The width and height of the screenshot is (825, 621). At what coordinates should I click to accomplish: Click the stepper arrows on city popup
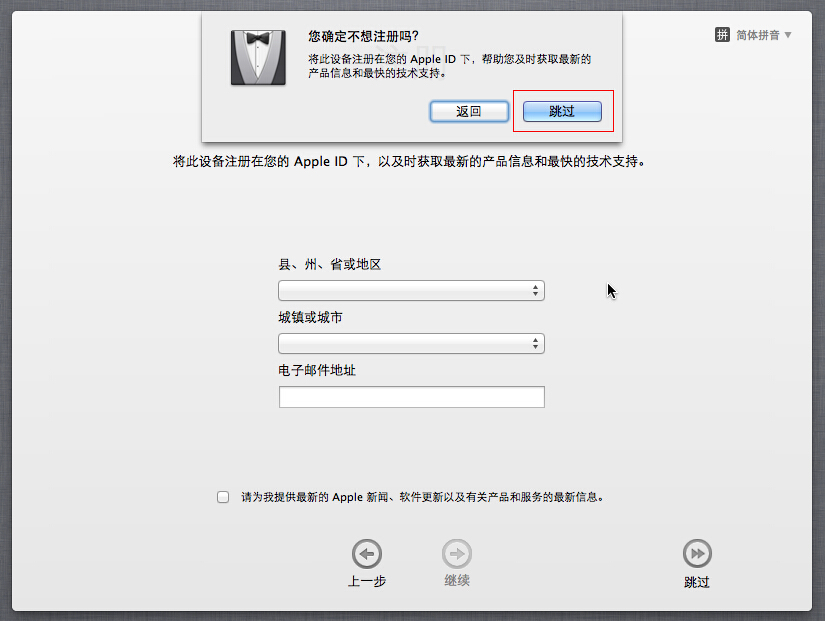click(x=535, y=344)
